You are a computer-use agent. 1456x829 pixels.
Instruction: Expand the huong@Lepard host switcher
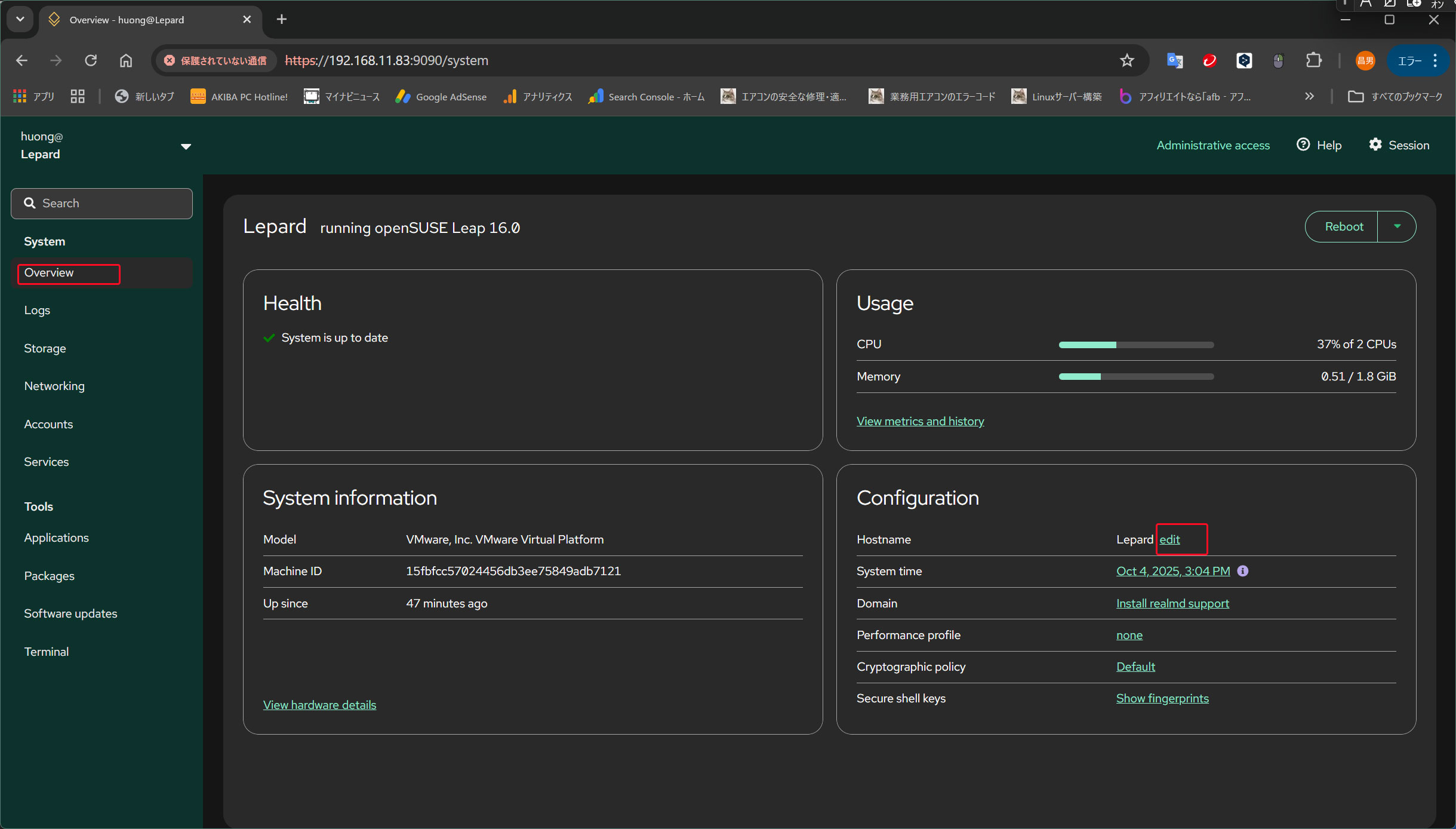click(x=186, y=146)
